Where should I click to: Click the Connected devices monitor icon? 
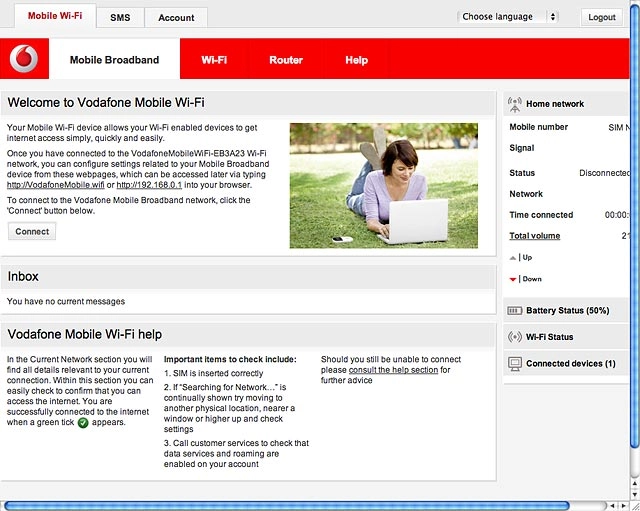515,364
